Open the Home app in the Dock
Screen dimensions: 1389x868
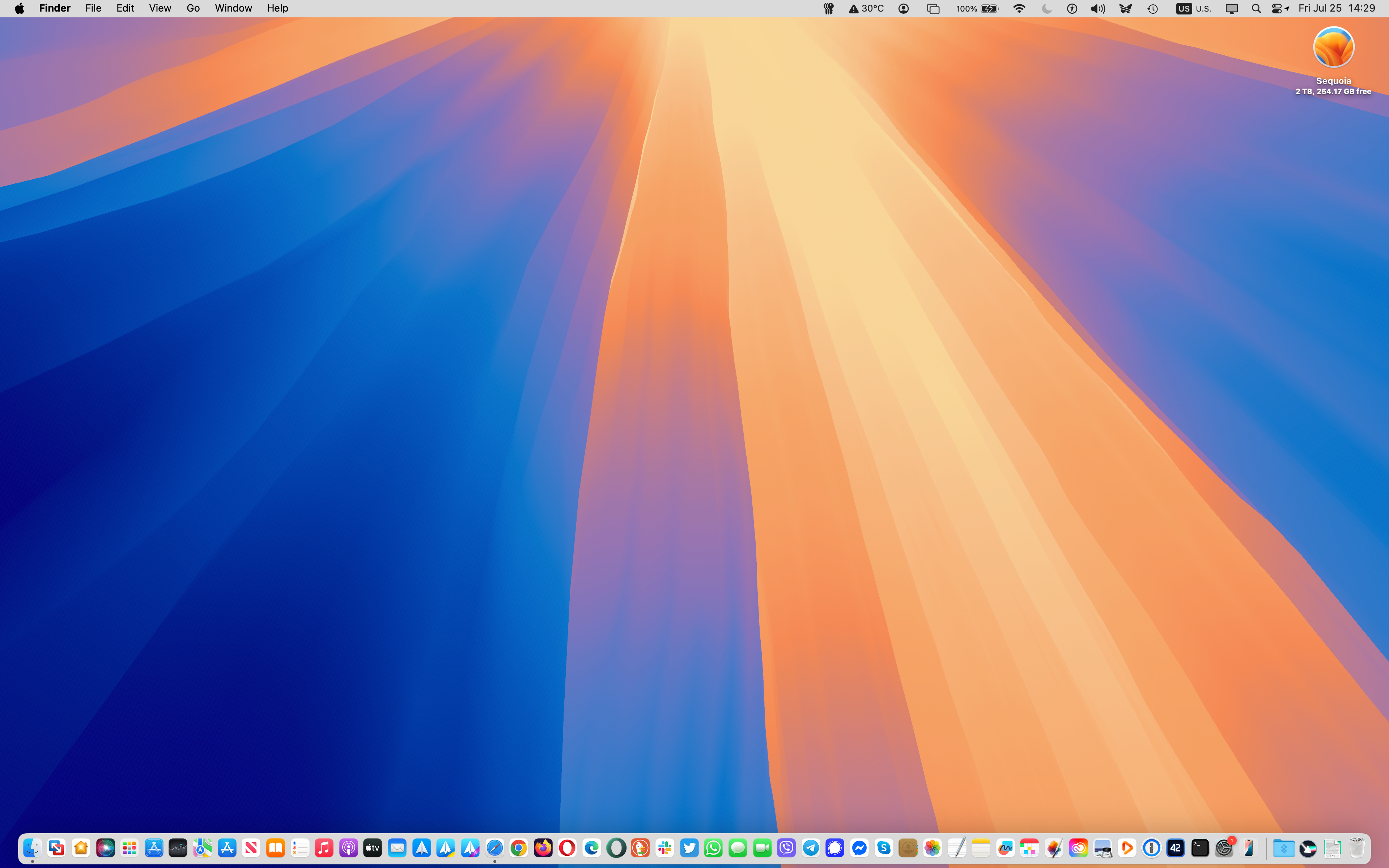[x=81, y=848]
